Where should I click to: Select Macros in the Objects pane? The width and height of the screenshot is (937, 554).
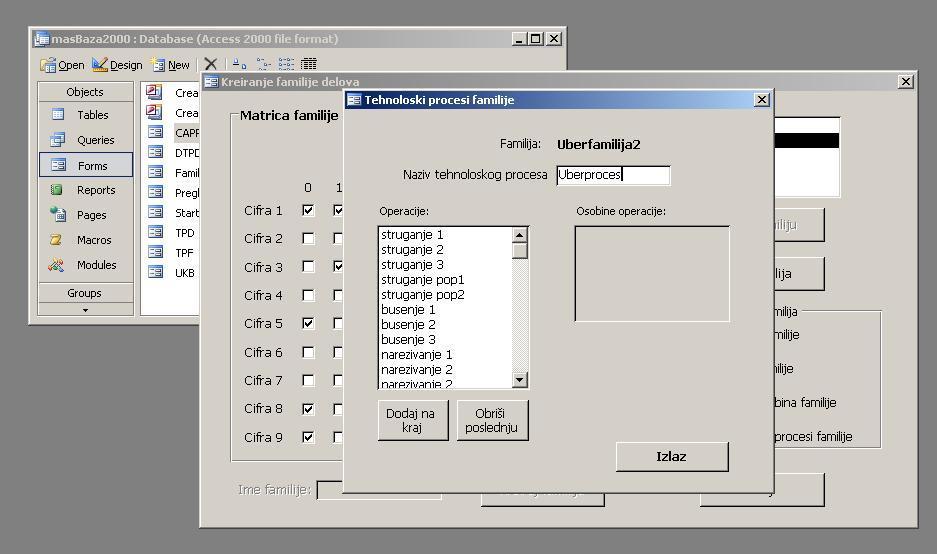(x=86, y=240)
